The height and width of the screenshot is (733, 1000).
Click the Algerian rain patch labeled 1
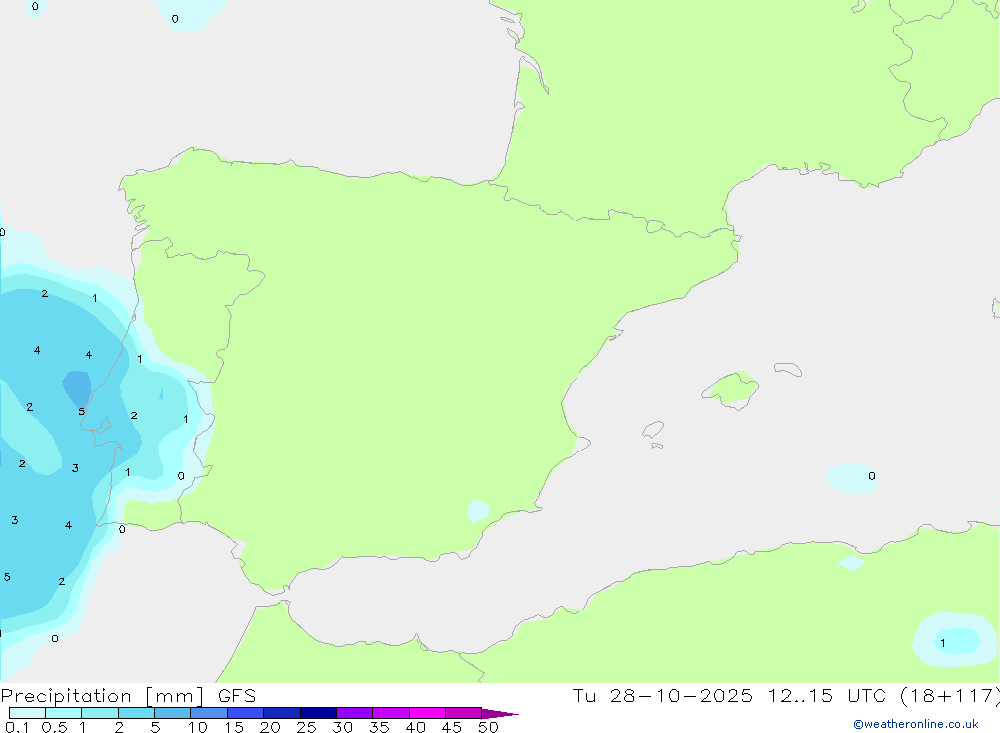(x=955, y=640)
